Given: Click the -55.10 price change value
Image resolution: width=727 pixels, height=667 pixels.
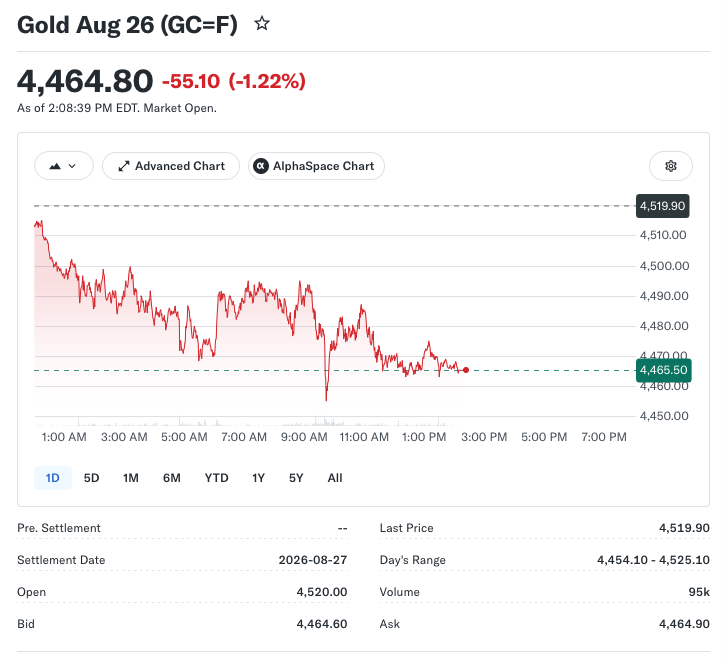Looking at the screenshot, I should pos(191,82).
